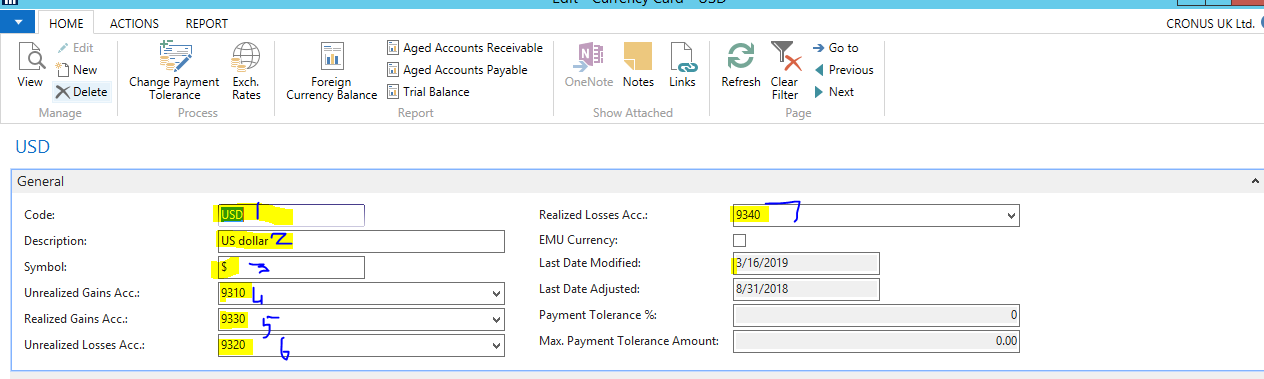
Task: Switch to the ACTIONS tab
Action: (135, 23)
